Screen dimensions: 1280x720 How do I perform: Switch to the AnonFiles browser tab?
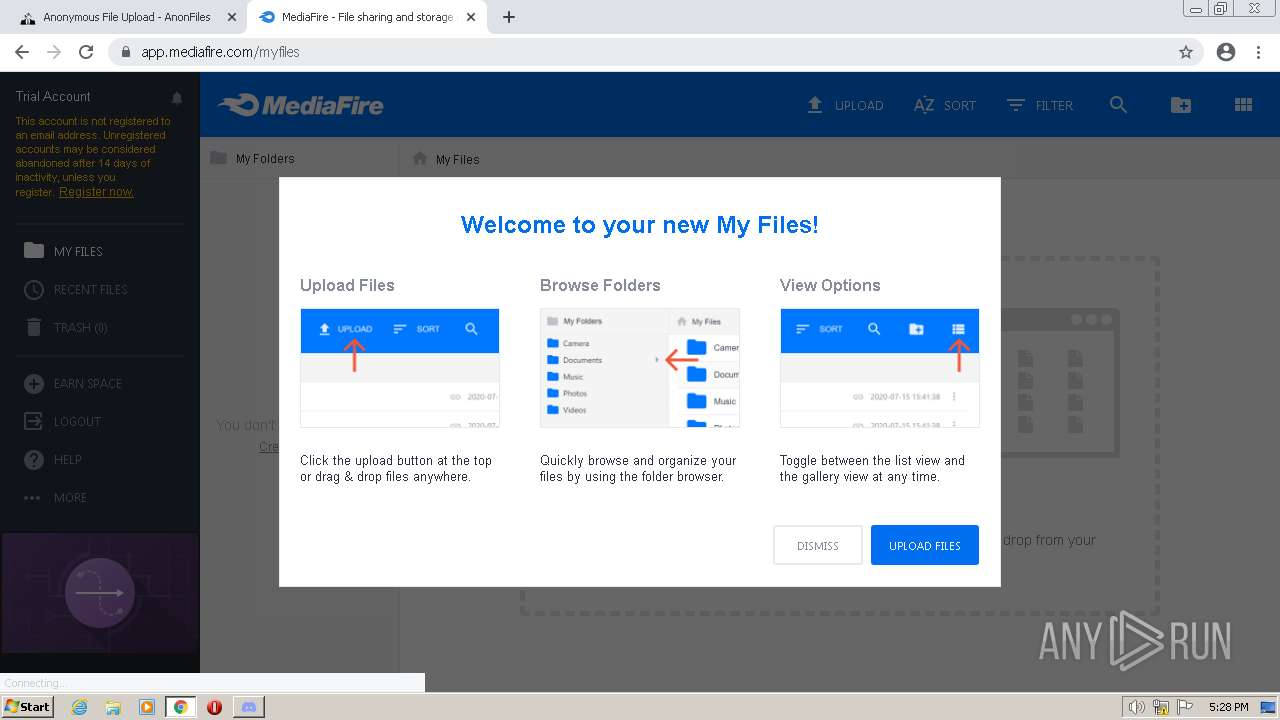(125, 17)
